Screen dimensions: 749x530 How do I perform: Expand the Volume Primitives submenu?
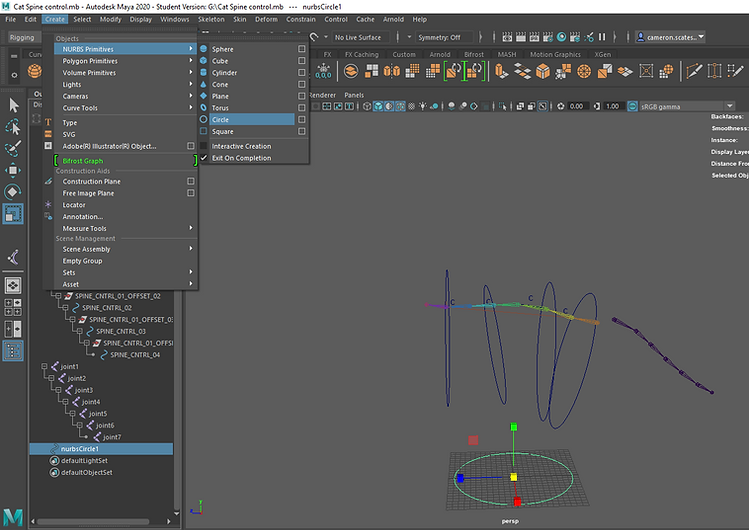click(125, 73)
